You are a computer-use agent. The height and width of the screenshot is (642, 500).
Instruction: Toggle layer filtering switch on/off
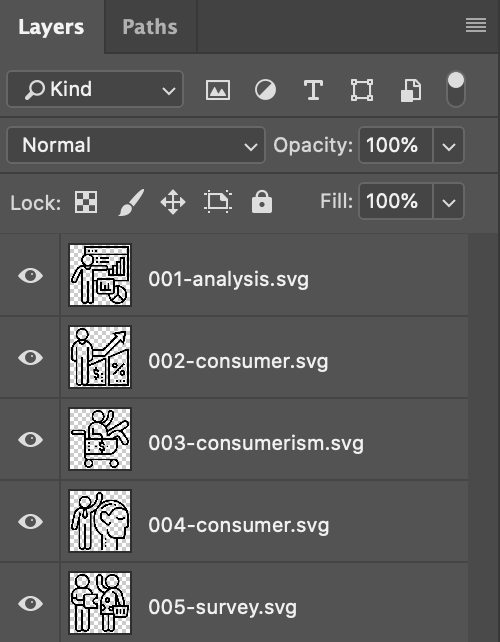pyautogui.click(x=456, y=89)
